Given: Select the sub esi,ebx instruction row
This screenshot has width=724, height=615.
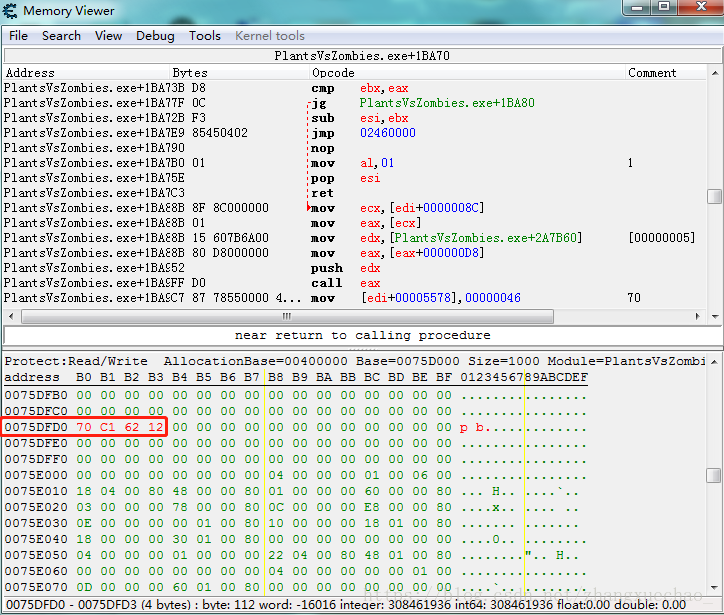Looking at the screenshot, I should tap(355, 118).
